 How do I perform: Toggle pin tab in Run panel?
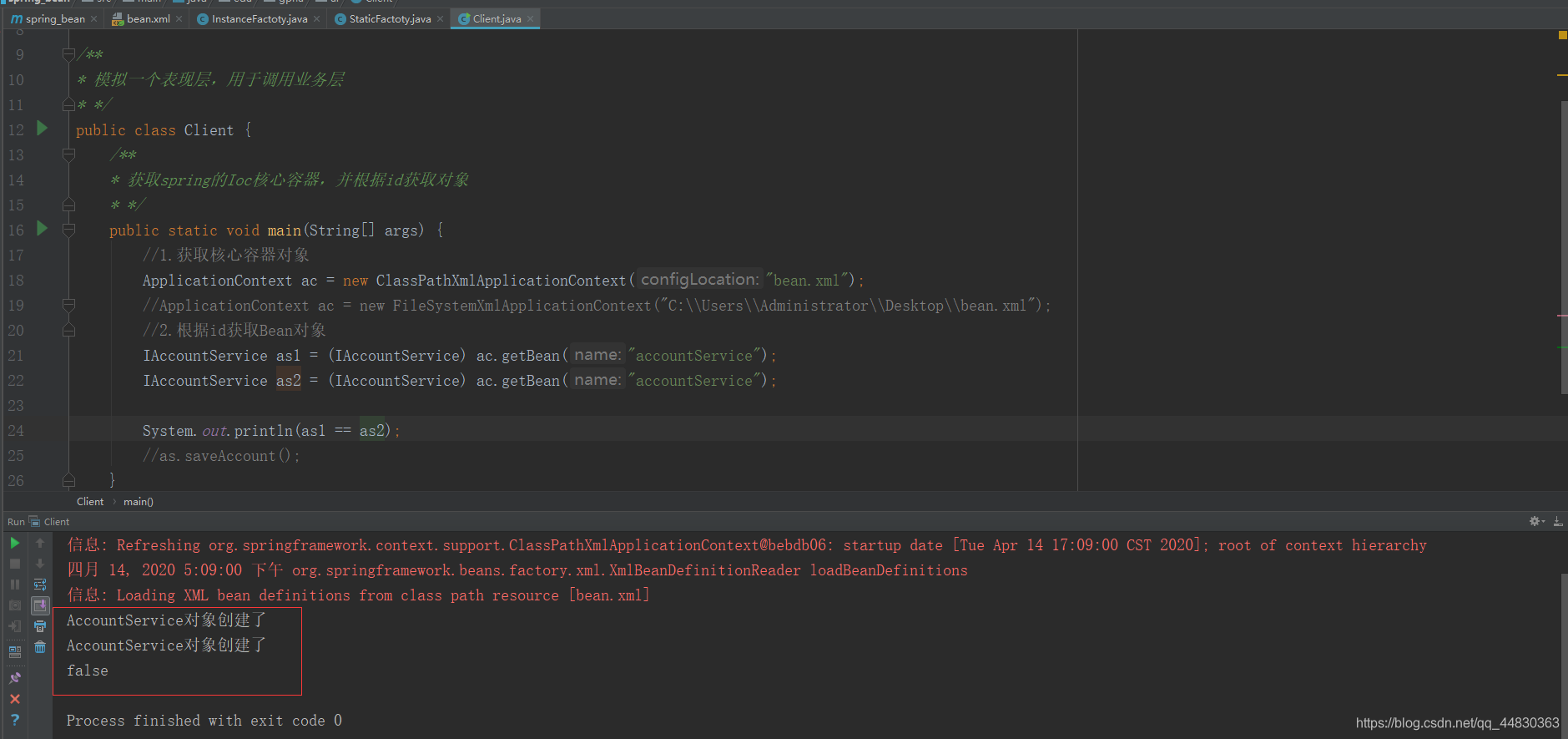(x=15, y=678)
